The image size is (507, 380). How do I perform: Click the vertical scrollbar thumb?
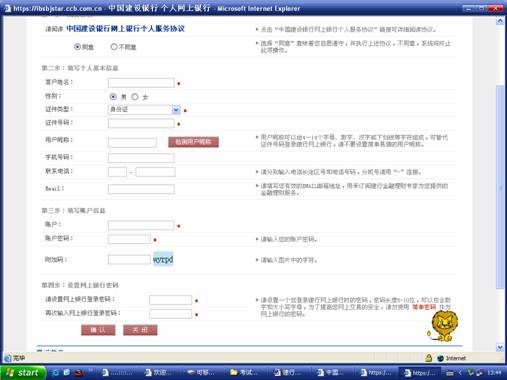(x=500, y=187)
